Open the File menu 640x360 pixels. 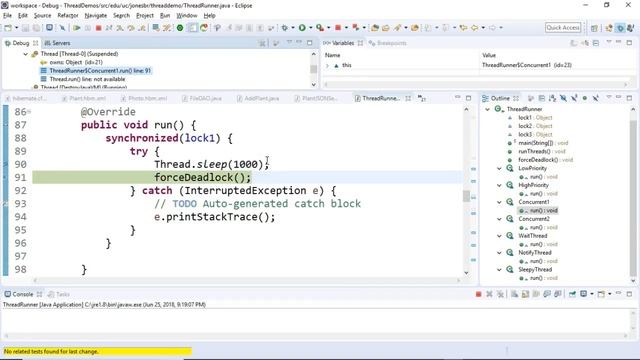click(7, 16)
